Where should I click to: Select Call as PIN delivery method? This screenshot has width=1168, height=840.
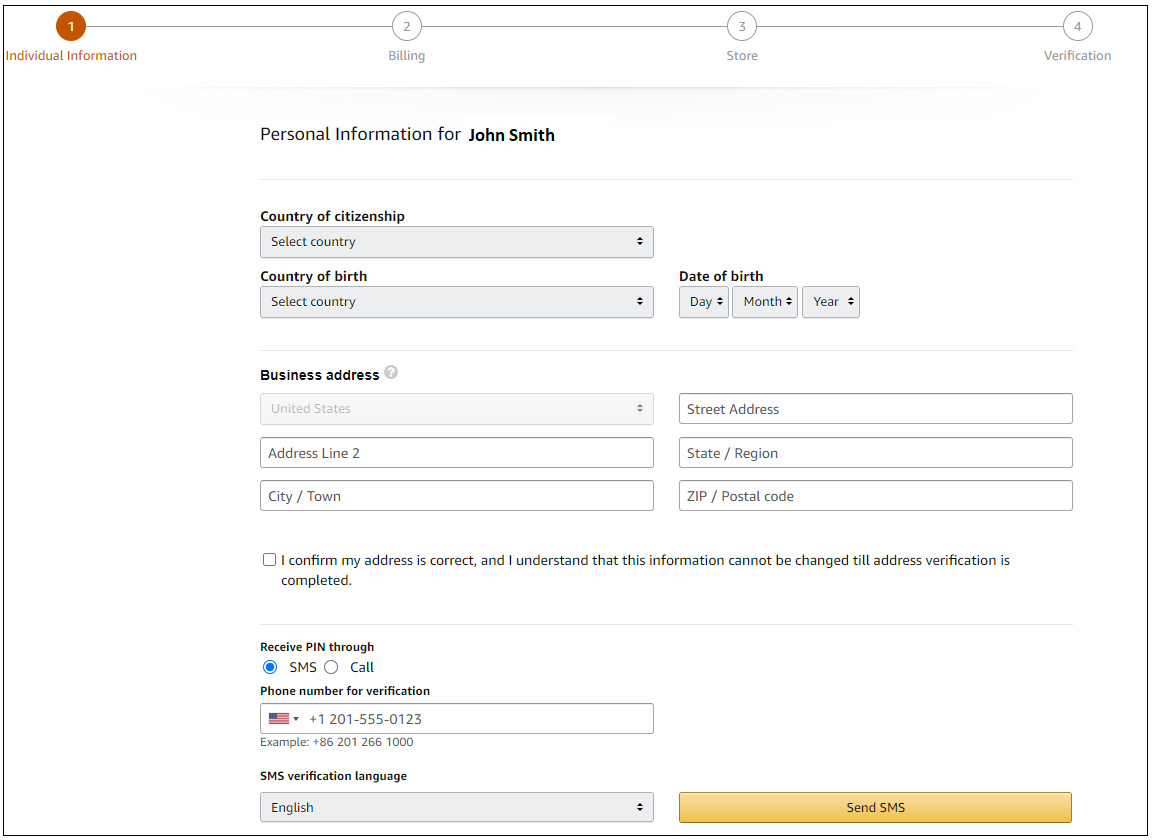click(x=331, y=667)
